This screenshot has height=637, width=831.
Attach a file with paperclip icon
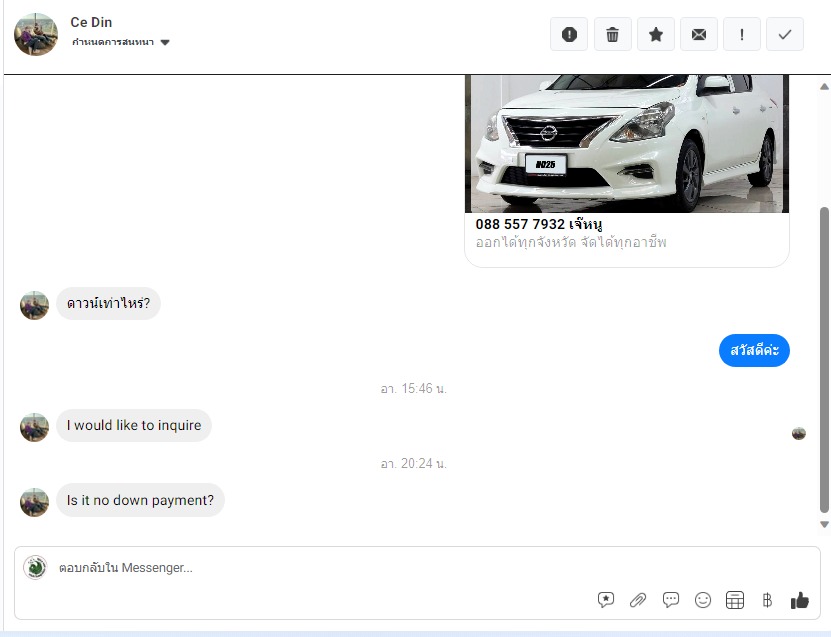pos(638,600)
